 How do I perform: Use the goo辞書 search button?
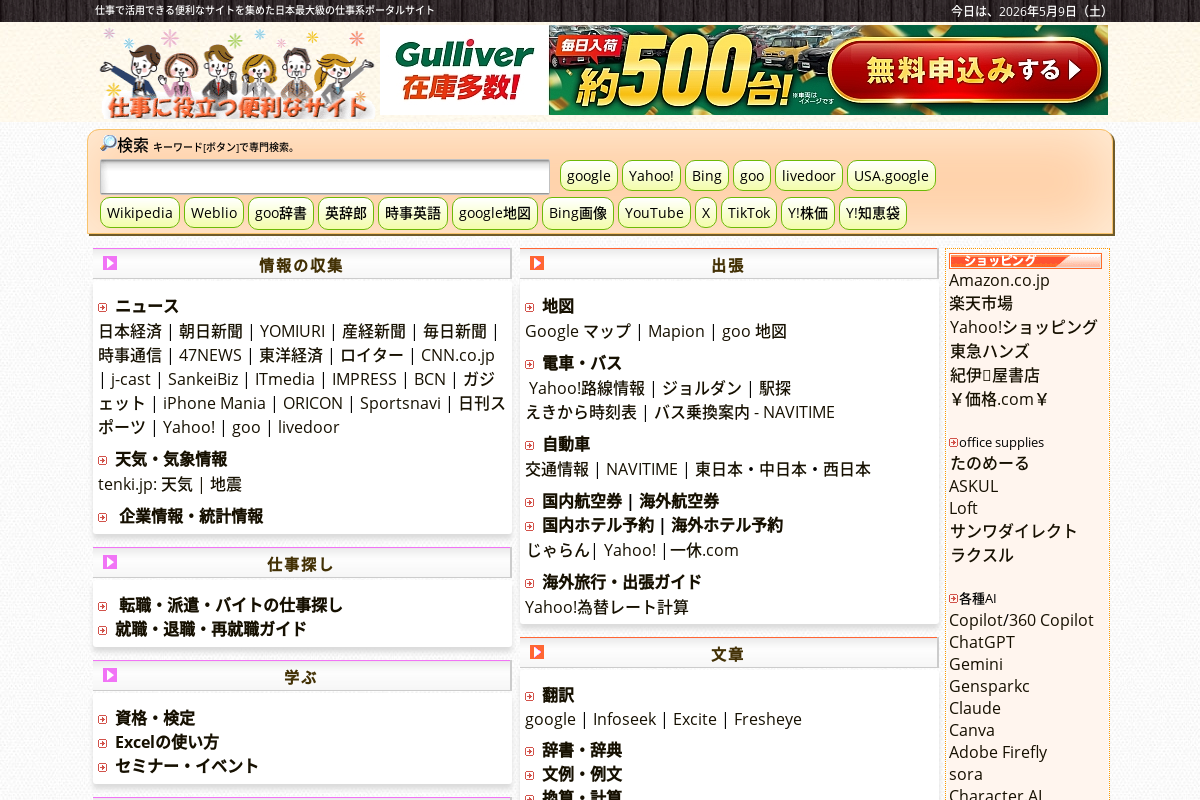pos(281,213)
